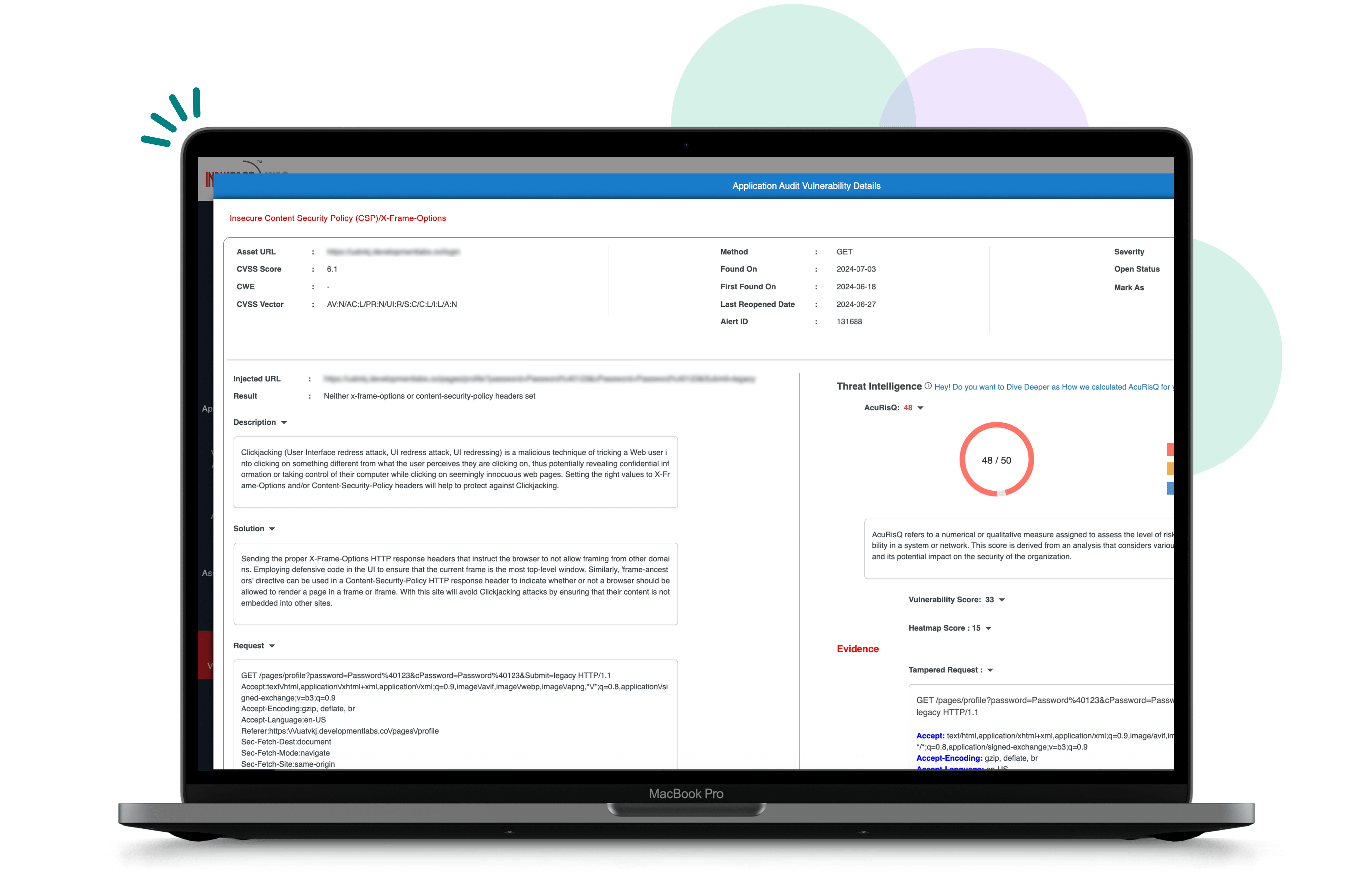Viewport: 1372px width, 872px height.
Task: Click the Sec-Fetch-Mode:navigate request line
Action: pyautogui.click(x=285, y=753)
